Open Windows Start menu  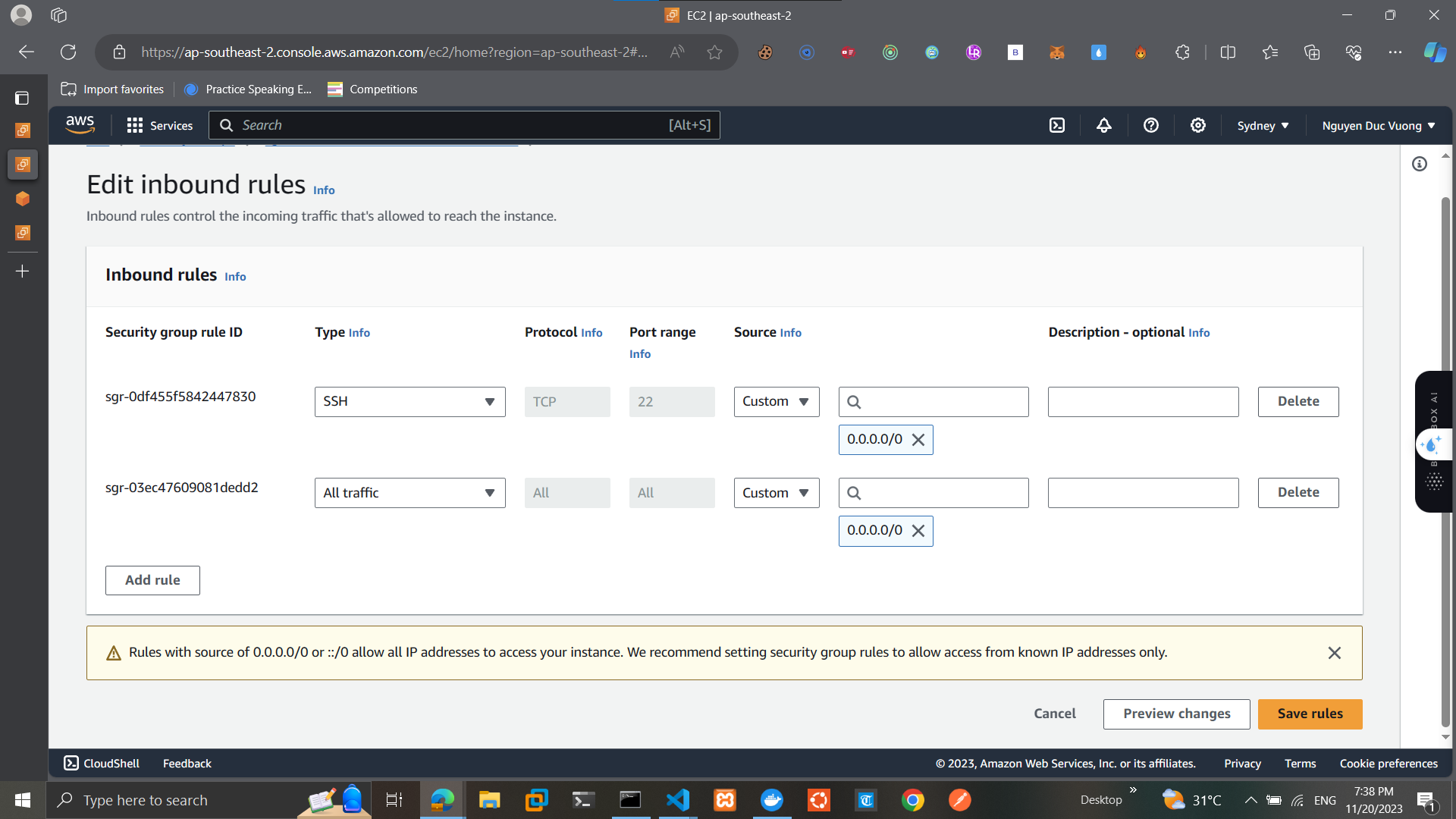click(23, 800)
